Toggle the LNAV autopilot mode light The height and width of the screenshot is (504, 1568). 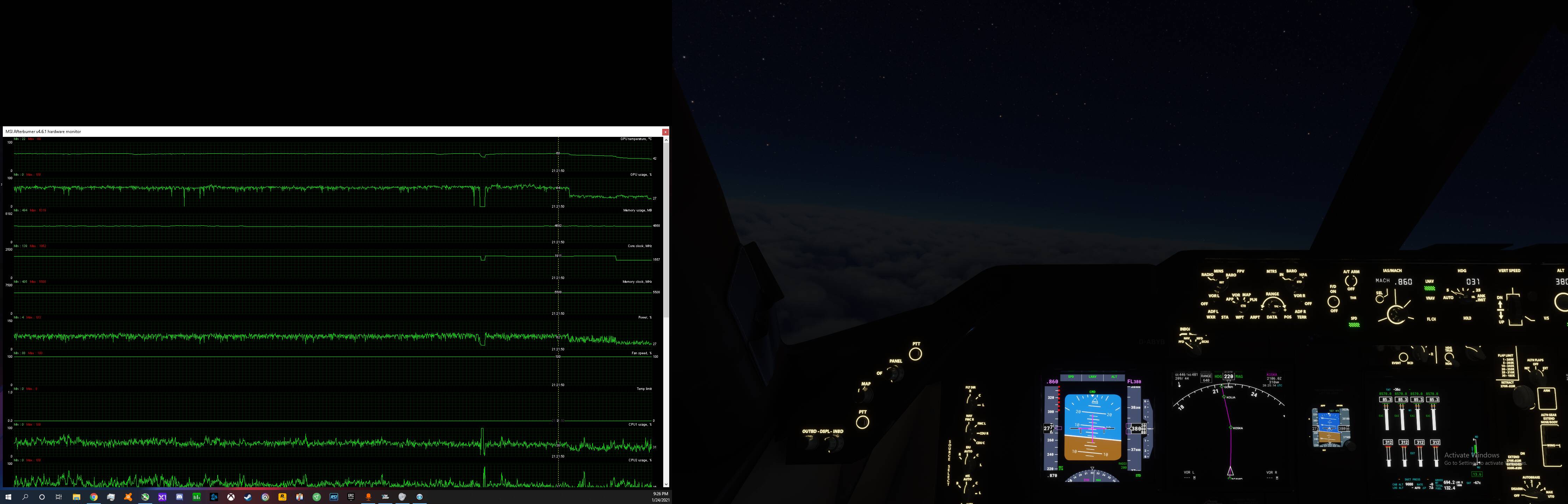pos(1430,288)
